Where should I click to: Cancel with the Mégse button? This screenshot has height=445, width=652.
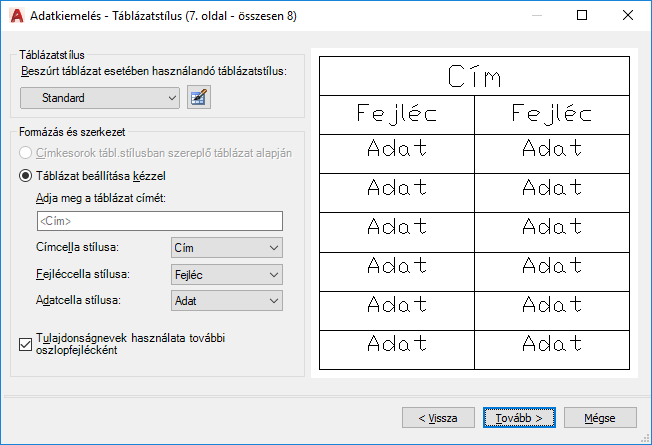pyautogui.click(x=600, y=417)
